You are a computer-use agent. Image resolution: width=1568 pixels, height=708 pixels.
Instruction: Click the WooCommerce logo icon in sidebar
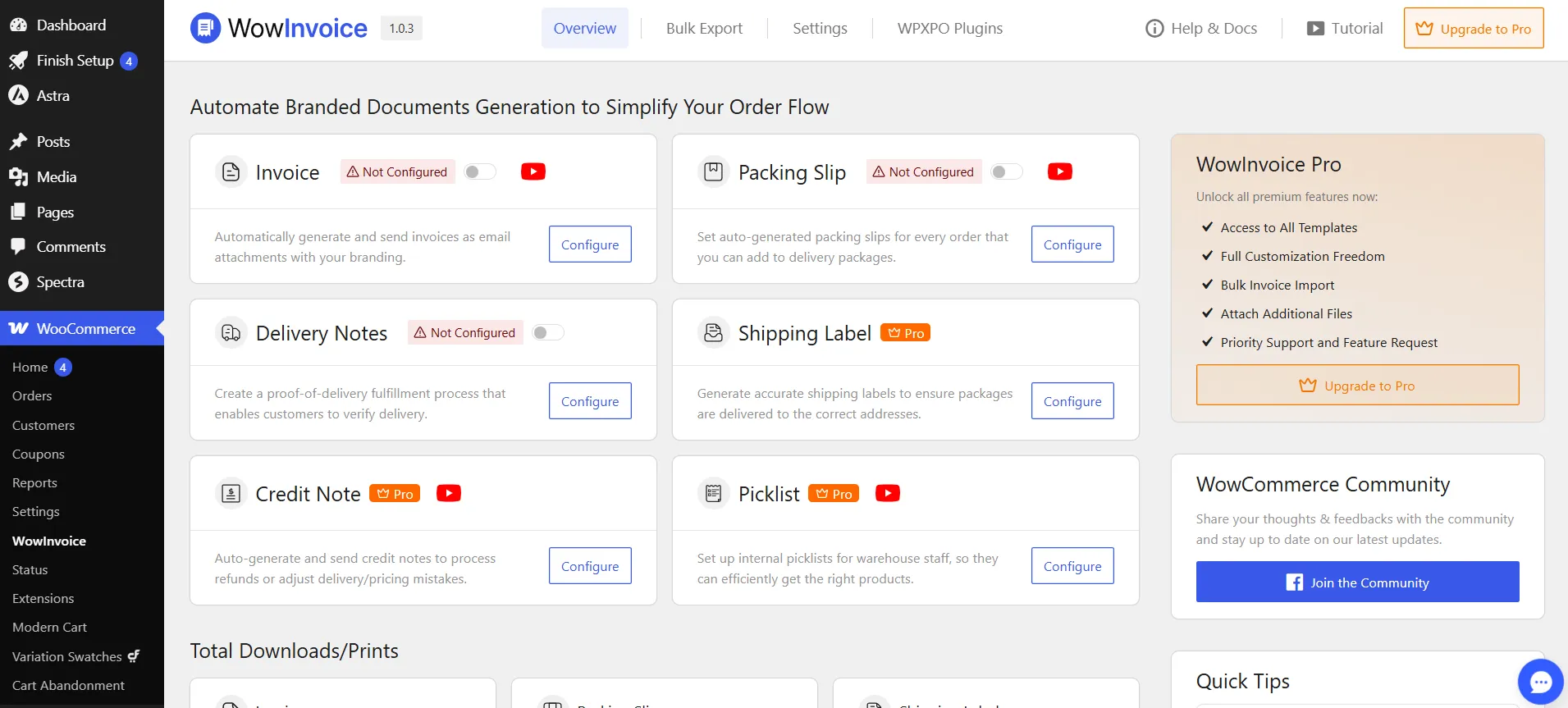click(18, 329)
